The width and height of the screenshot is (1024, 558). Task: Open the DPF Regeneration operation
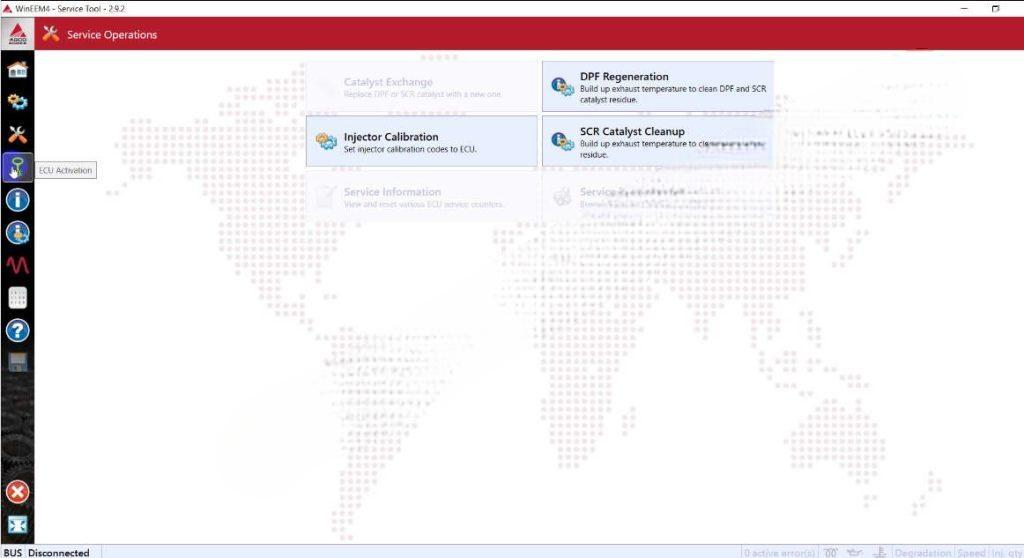657,86
